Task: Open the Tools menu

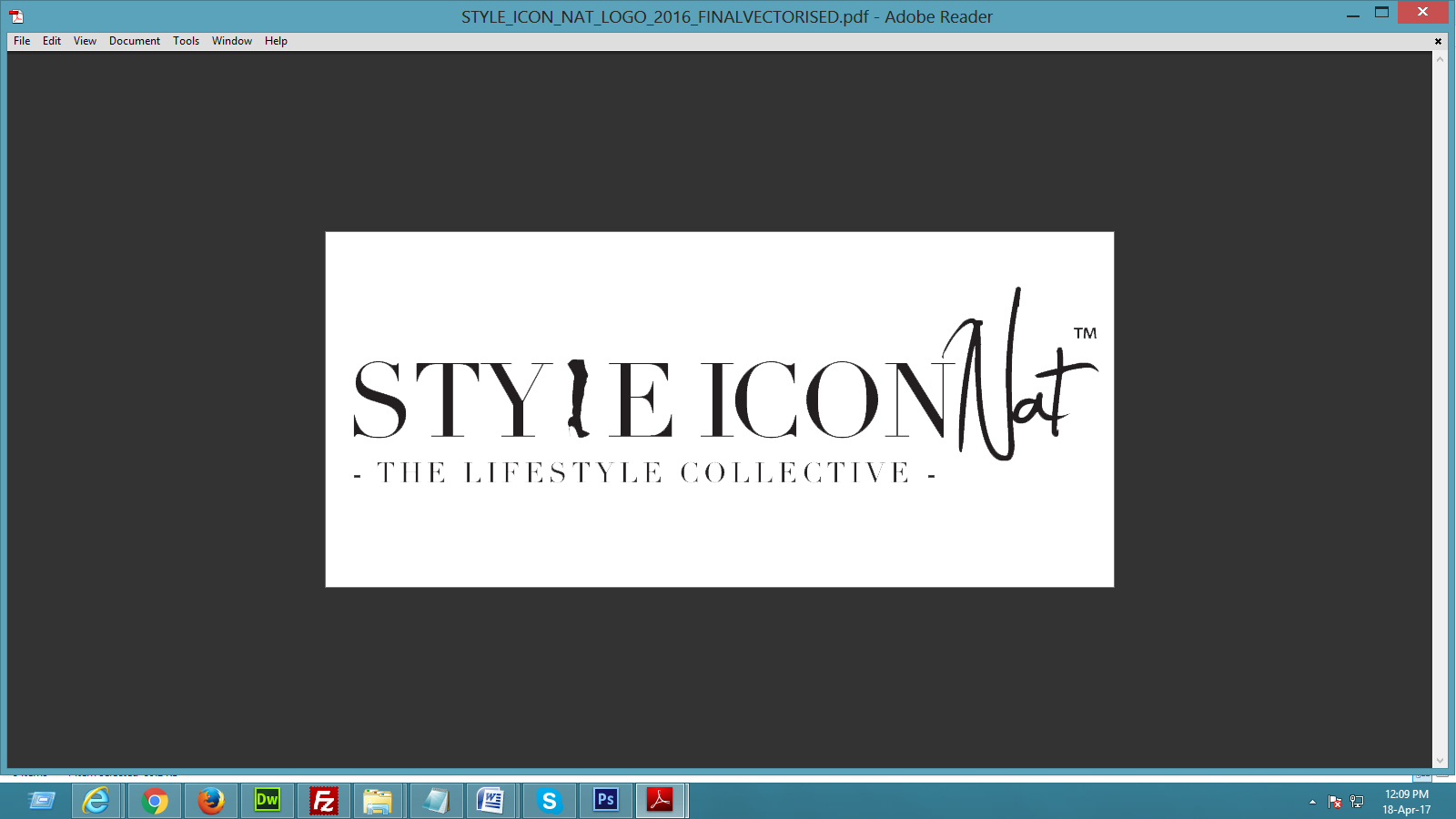Action: (x=186, y=41)
